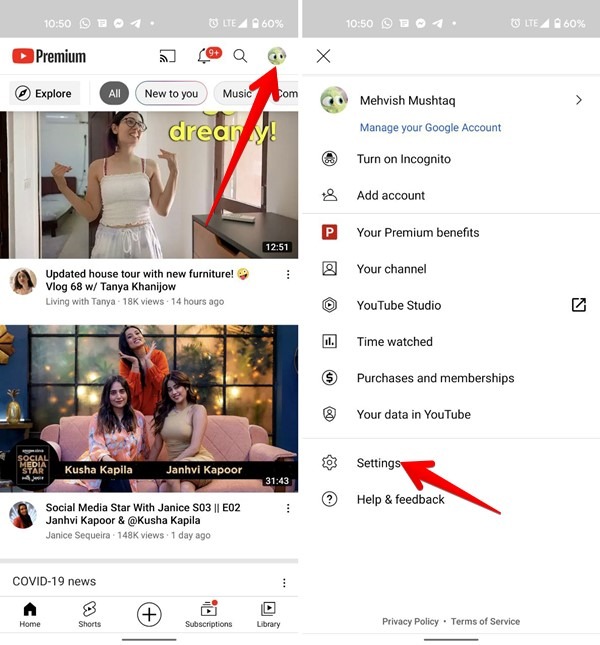Tap the Create plus button
600x645 pixels.
click(x=149, y=615)
